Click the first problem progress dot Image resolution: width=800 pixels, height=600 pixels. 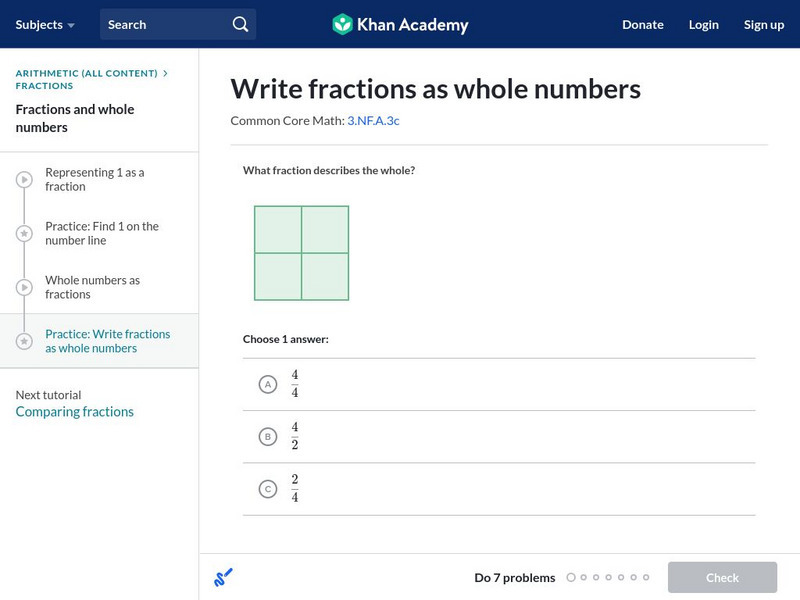pyautogui.click(x=571, y=577)
